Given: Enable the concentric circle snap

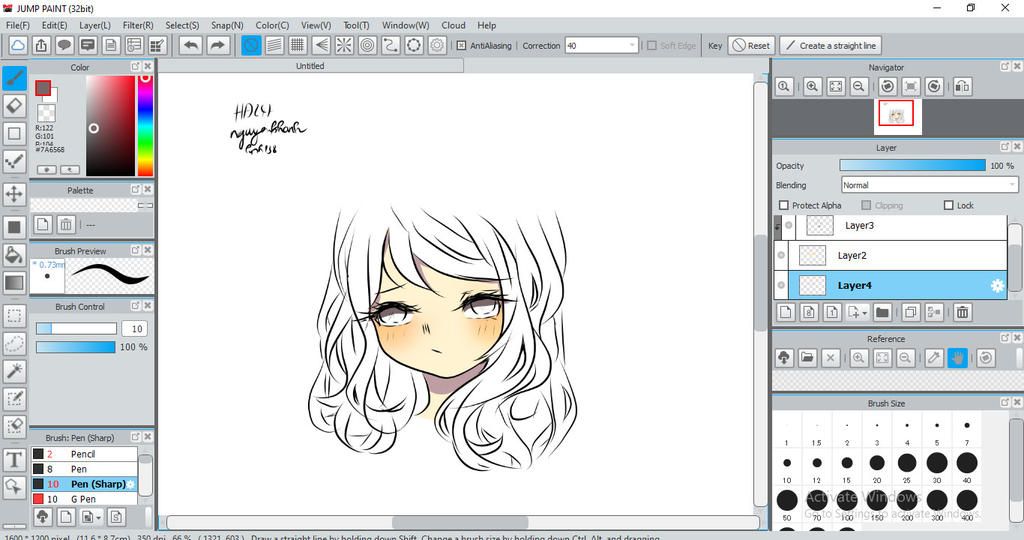Looking at the screenshot, I should [368, 45].
